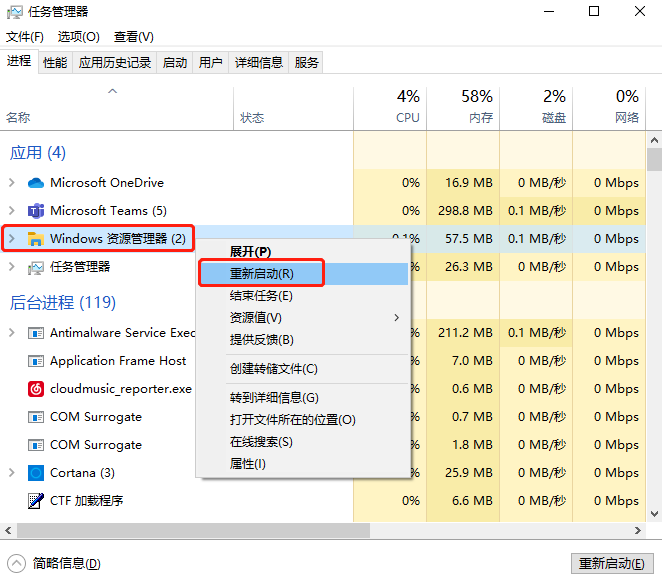Open the 文件(F) menu
The height and width of the screenshot is (579, 662).
(25, 37)
